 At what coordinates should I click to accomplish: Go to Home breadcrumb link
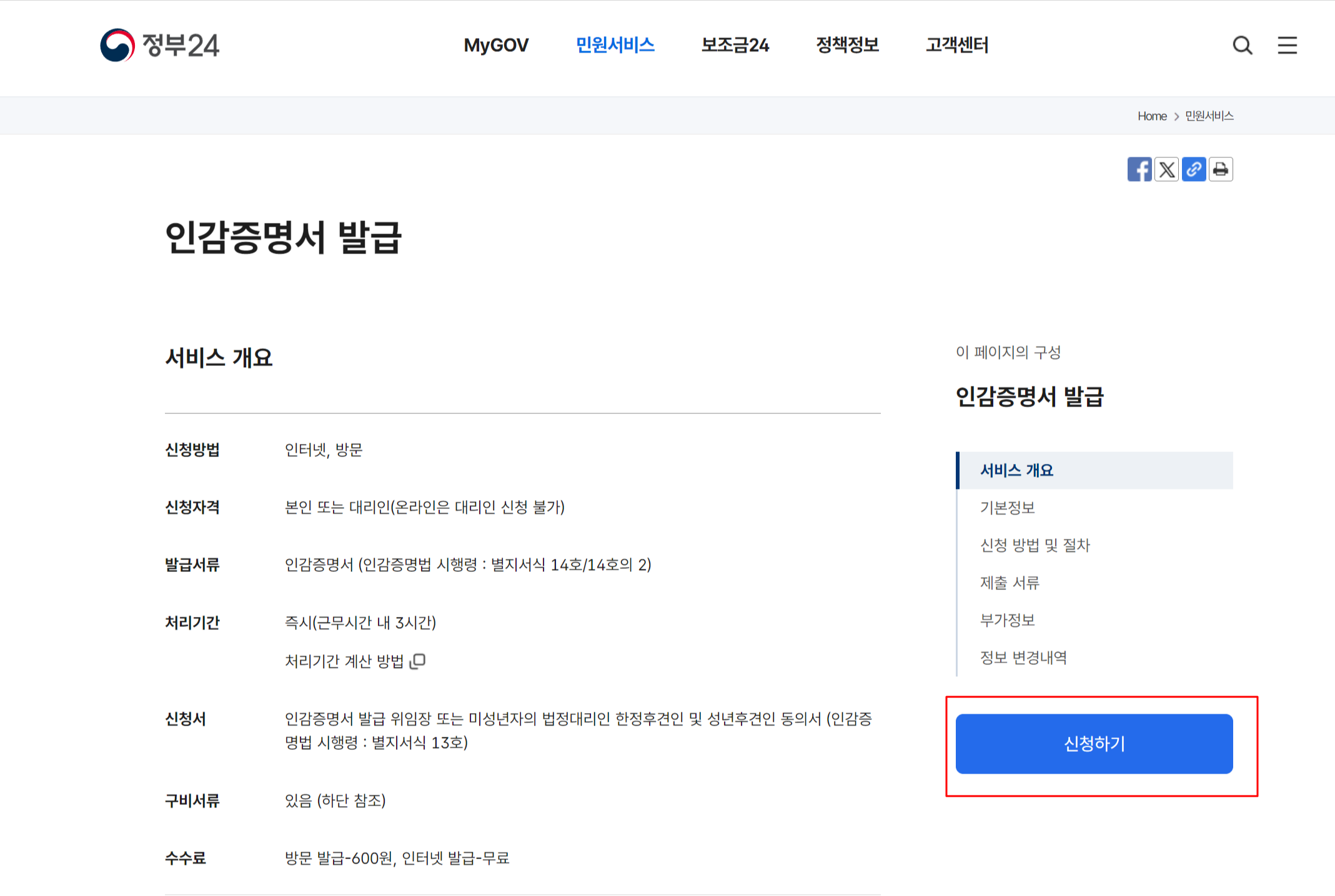(x=1152, y=116)
